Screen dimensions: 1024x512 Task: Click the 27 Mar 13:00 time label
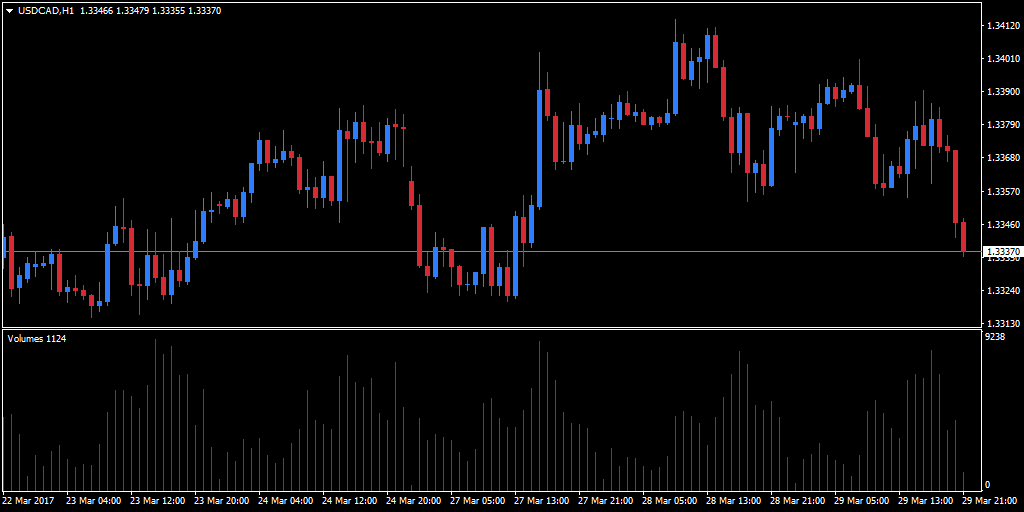click(542, 501)
